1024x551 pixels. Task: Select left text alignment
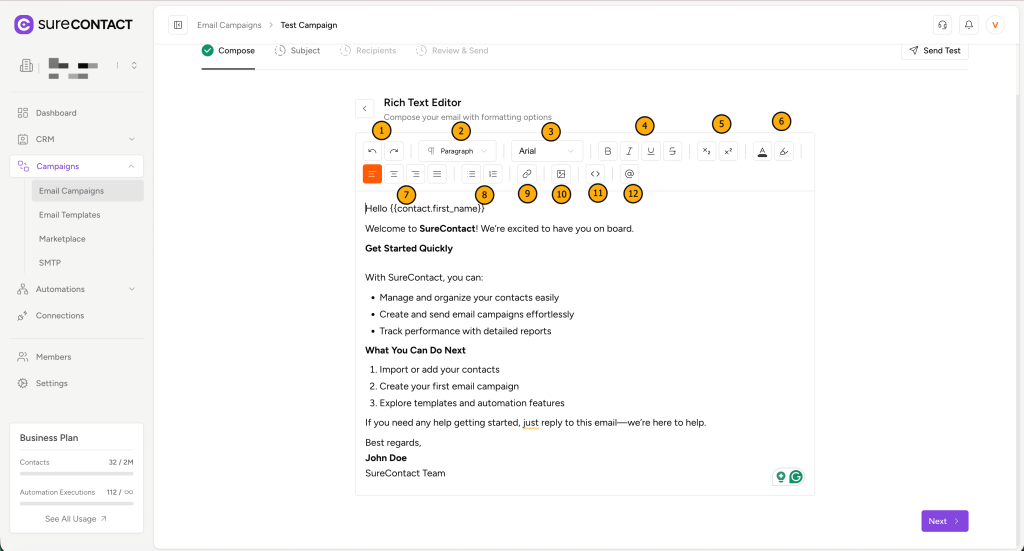pyautogui.click(x=372, y=174)
